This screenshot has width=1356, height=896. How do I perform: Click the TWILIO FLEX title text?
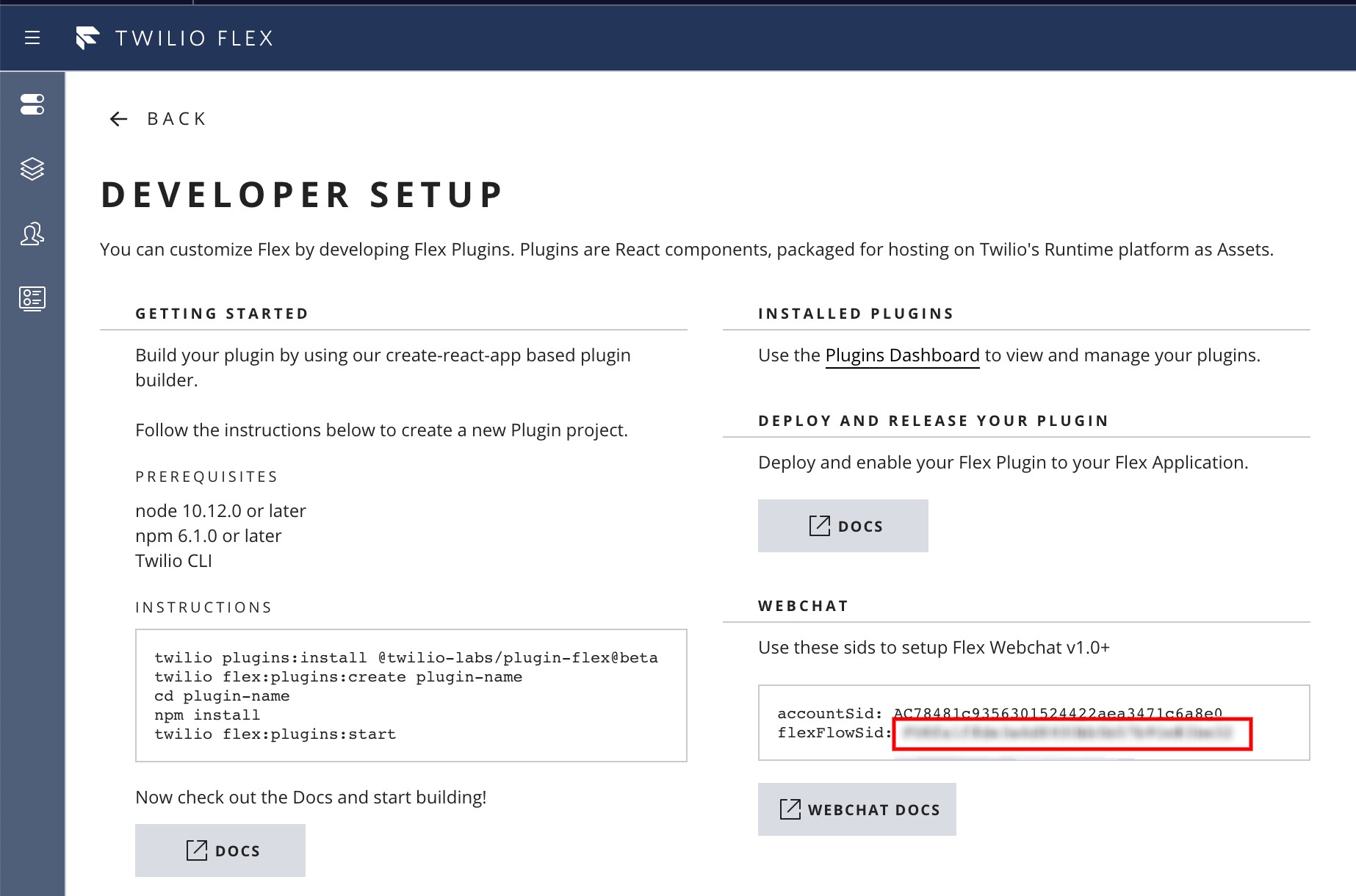tap(195, 38)
